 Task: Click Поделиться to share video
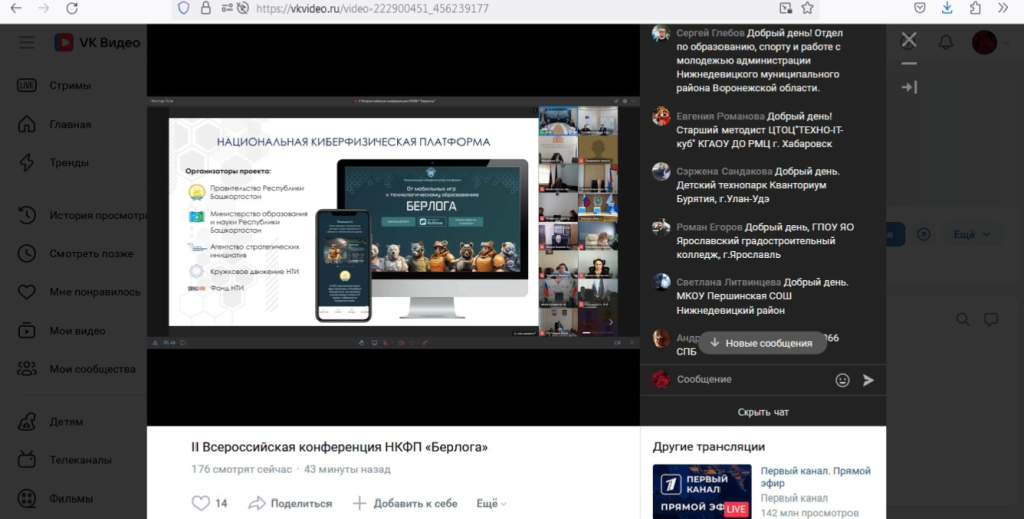coord(290,503)
